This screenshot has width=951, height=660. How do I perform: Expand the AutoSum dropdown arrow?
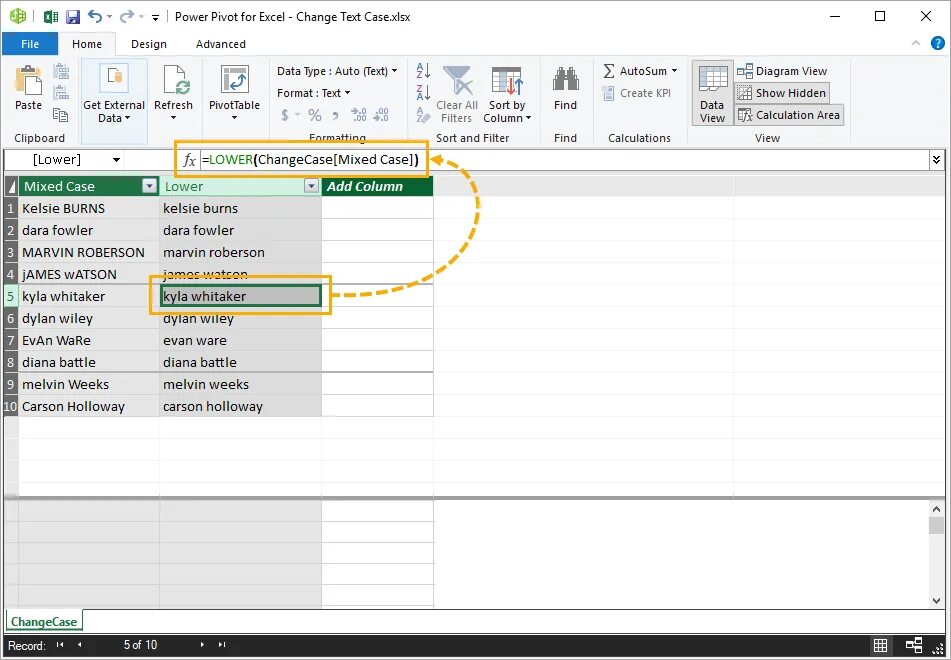674,71
